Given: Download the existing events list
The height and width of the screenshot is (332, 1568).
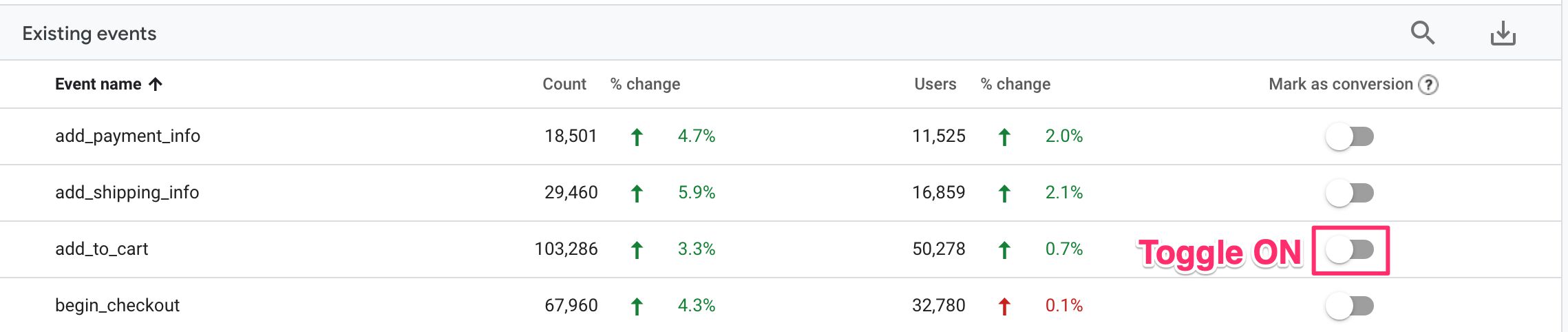Looking at the screenshot, I should [x=1503, y=33].
